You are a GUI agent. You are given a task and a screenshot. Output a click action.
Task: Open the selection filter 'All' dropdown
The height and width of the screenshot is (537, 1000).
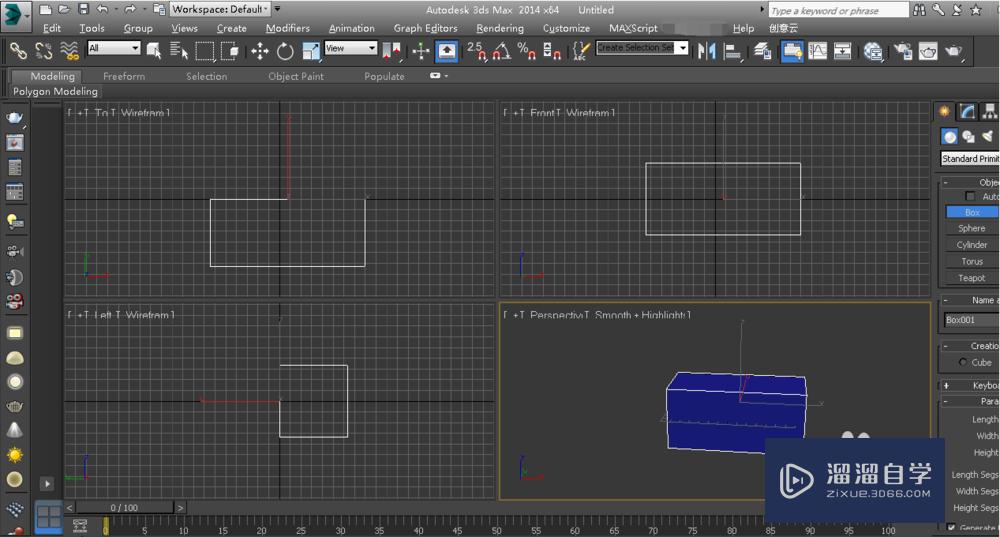click(x=113, y=48)
